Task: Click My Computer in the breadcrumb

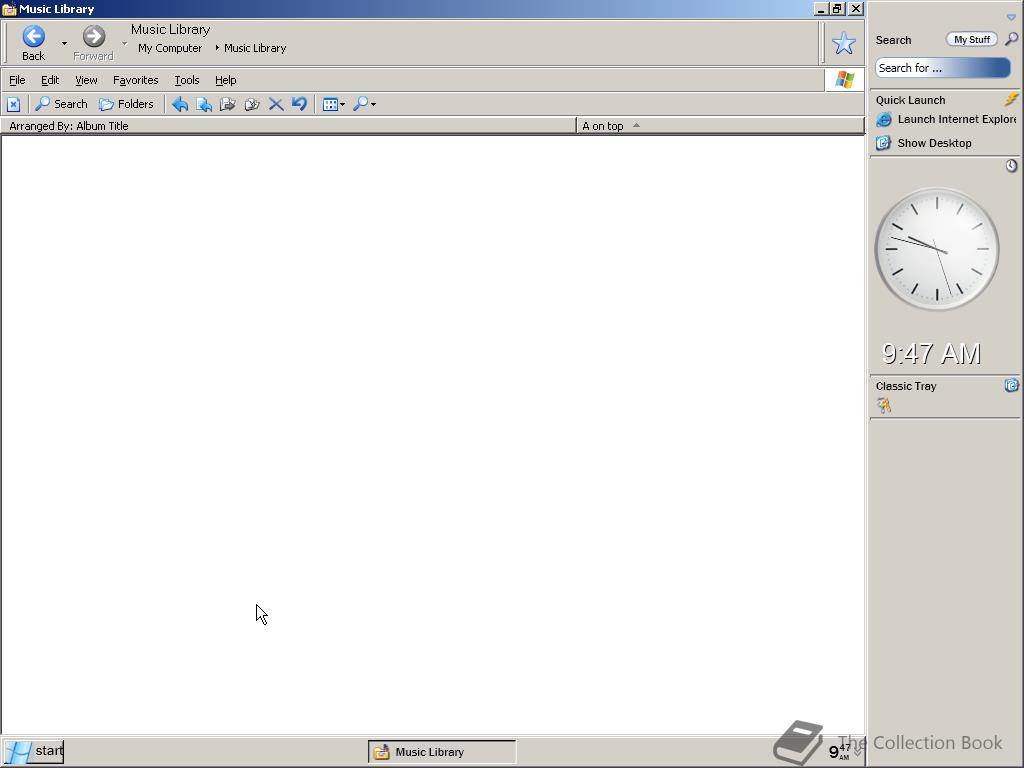Action: [x=170, y=48]
